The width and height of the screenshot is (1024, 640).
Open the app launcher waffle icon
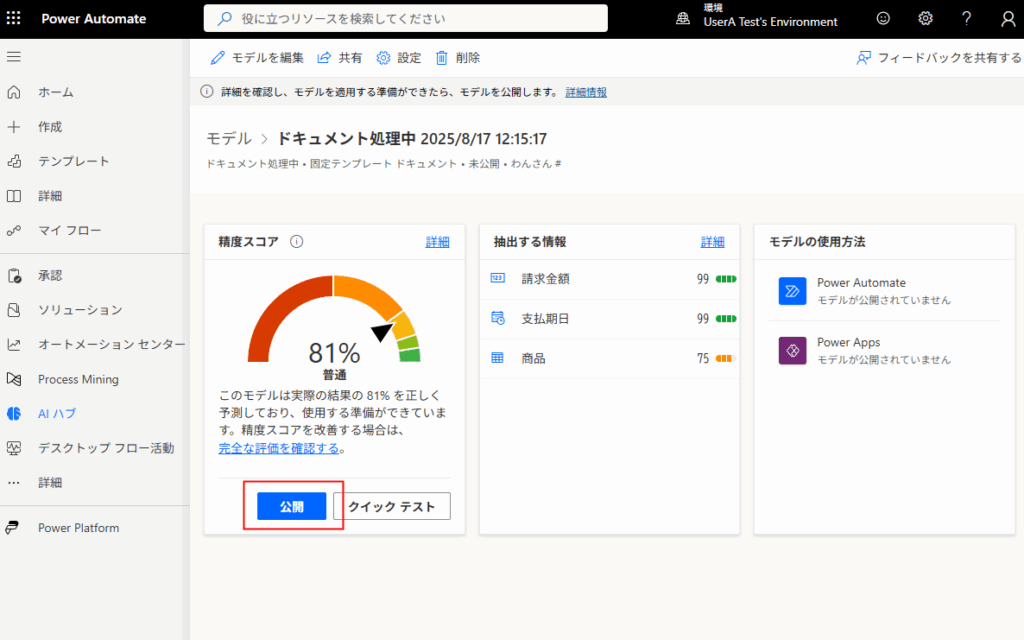(14, 18)
